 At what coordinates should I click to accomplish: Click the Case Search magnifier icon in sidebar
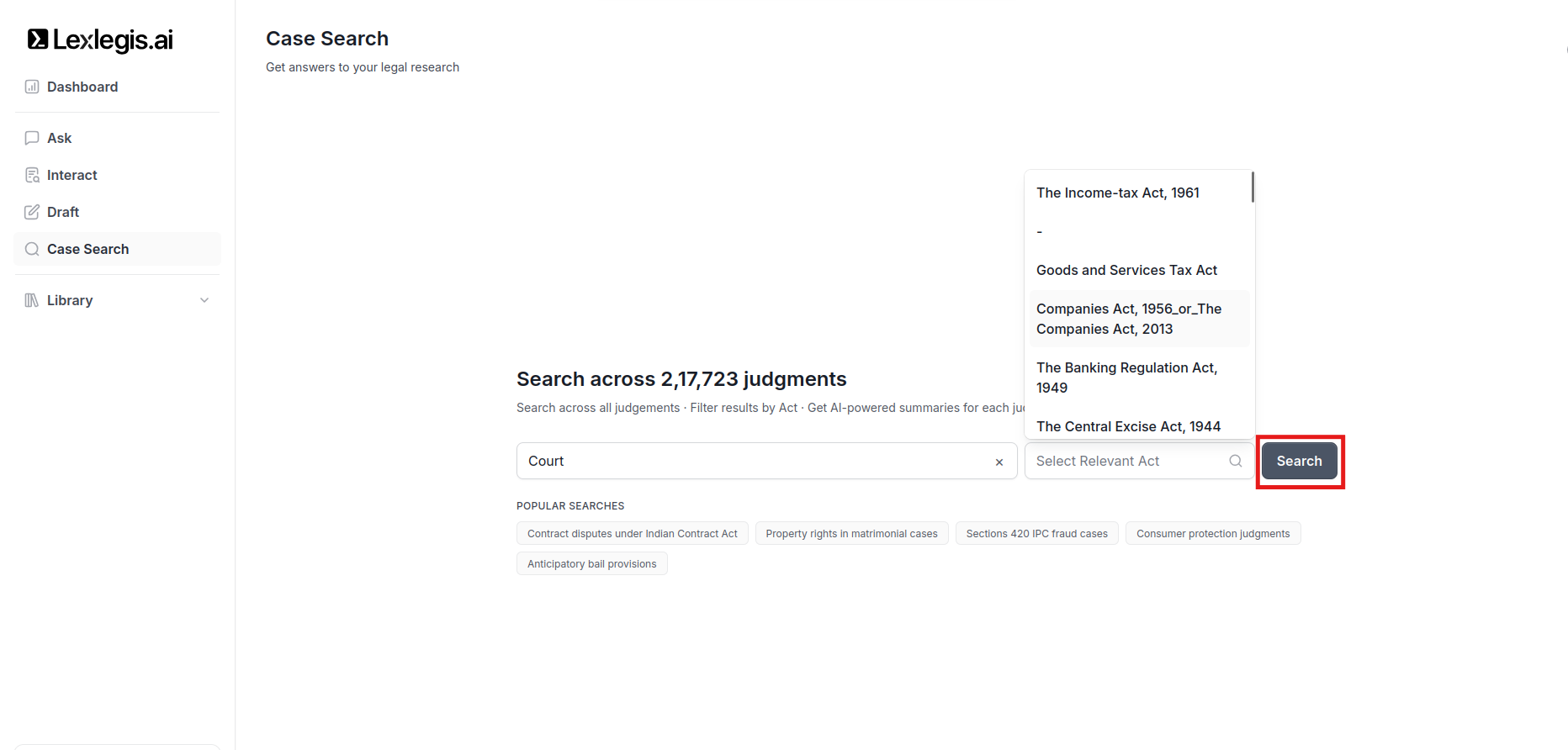coord(32,249)
